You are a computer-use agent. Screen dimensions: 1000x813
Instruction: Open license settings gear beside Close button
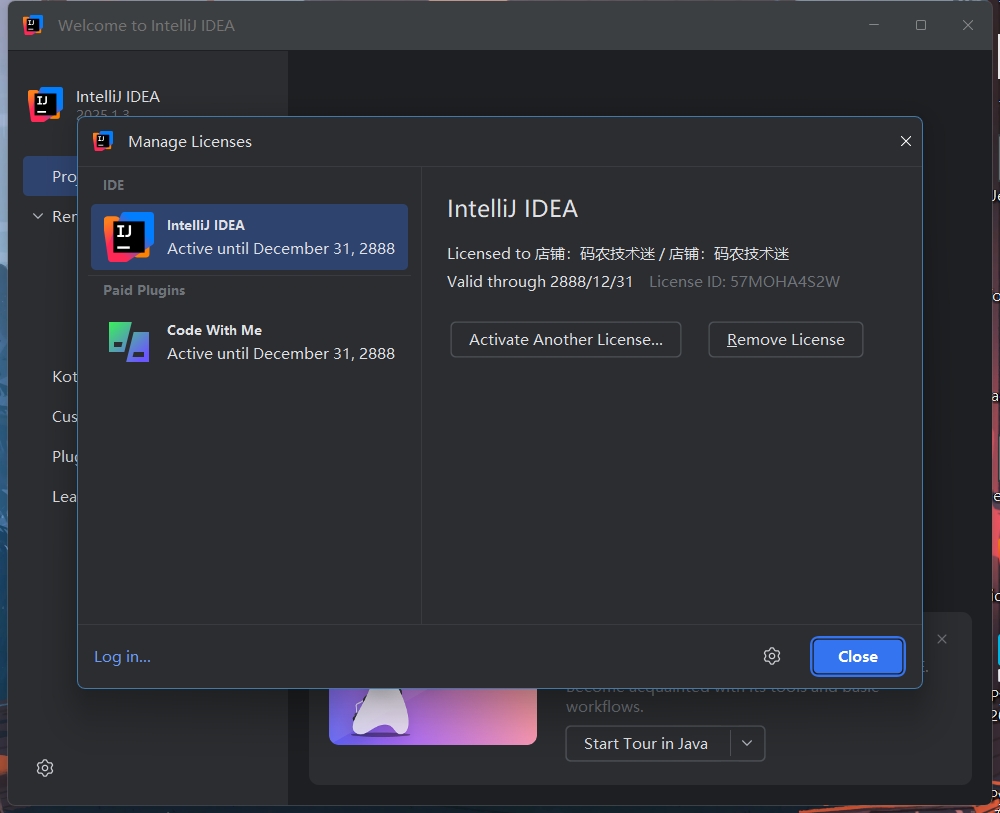point(771,656)
